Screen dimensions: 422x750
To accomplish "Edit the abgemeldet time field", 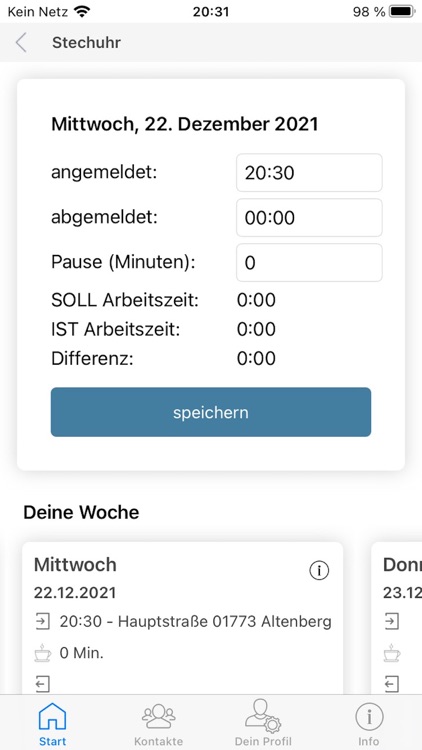I will (309, 218).
